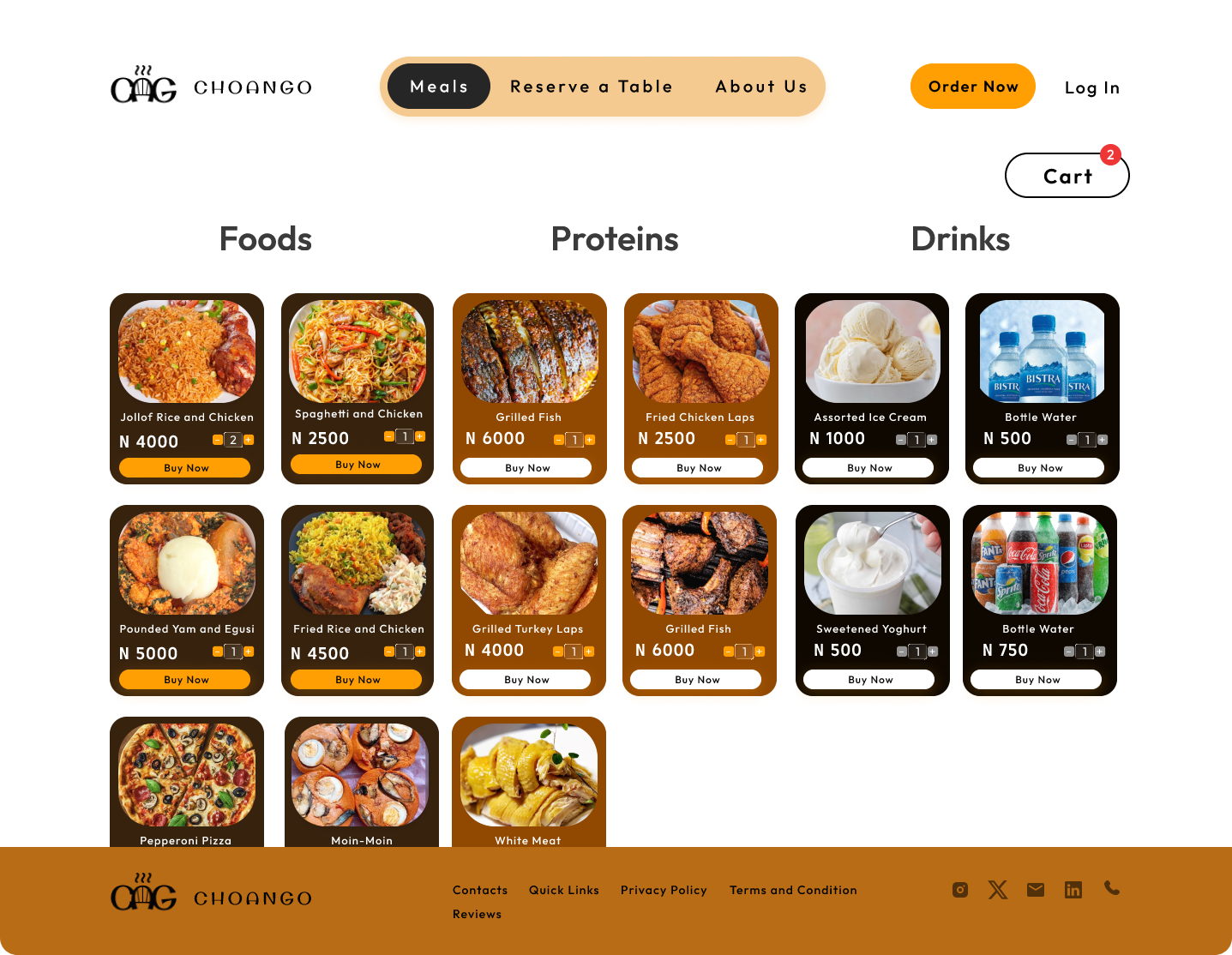The width and height of the screenshot is (1232, 955).
Task: Click the email envelope icon in footer
Action: [1036, 890]
